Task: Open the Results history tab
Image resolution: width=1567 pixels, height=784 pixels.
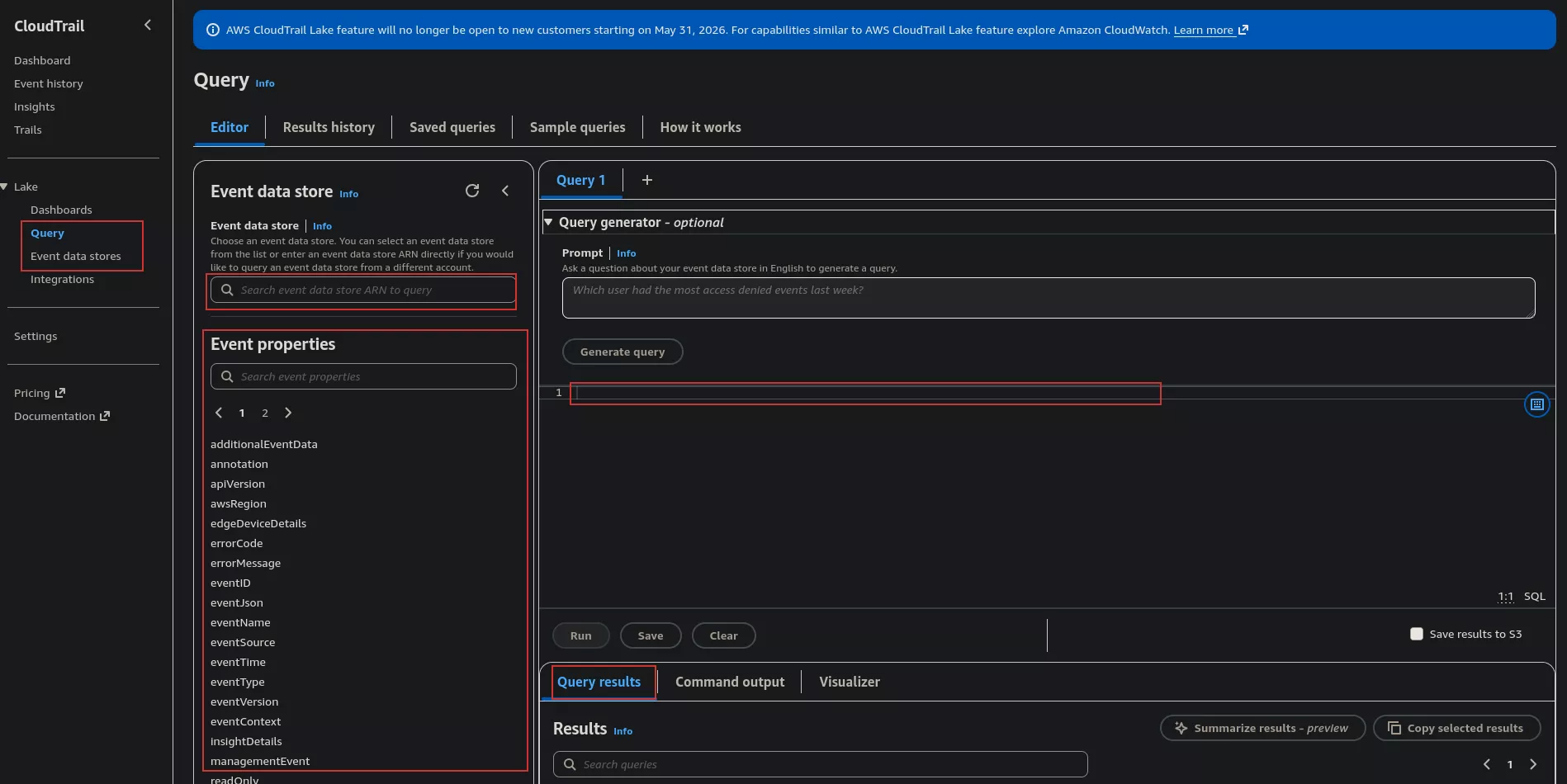Action: [329, 127]
